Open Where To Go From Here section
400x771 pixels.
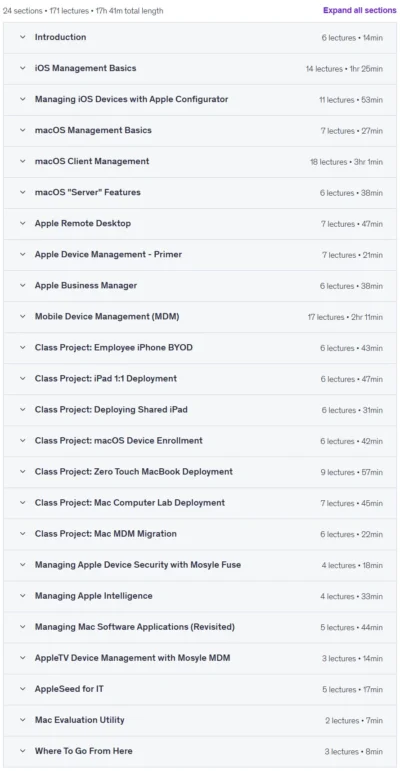pyautogui.click(x=200, y=751)
